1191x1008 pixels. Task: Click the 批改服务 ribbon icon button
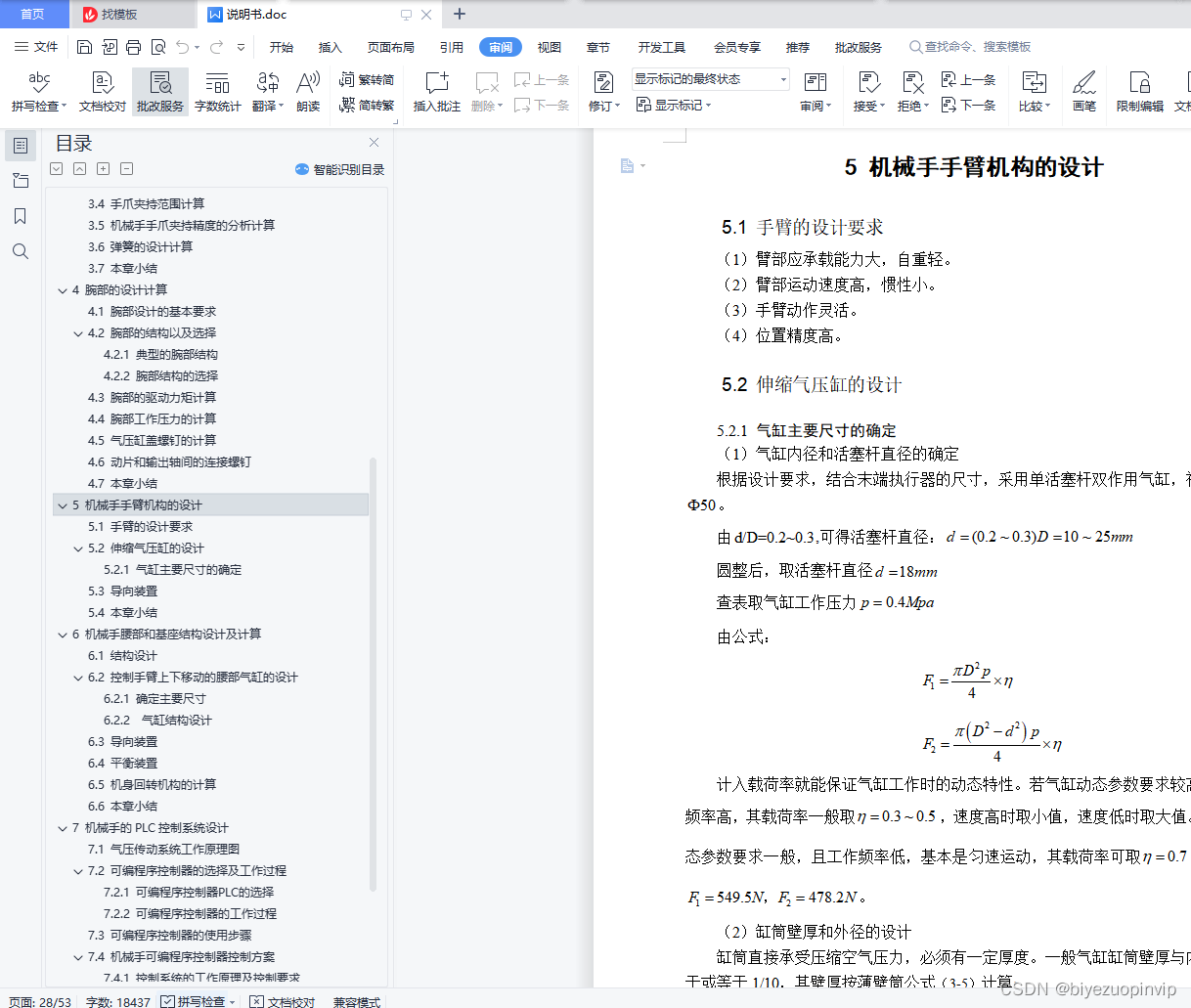(160, 92)
